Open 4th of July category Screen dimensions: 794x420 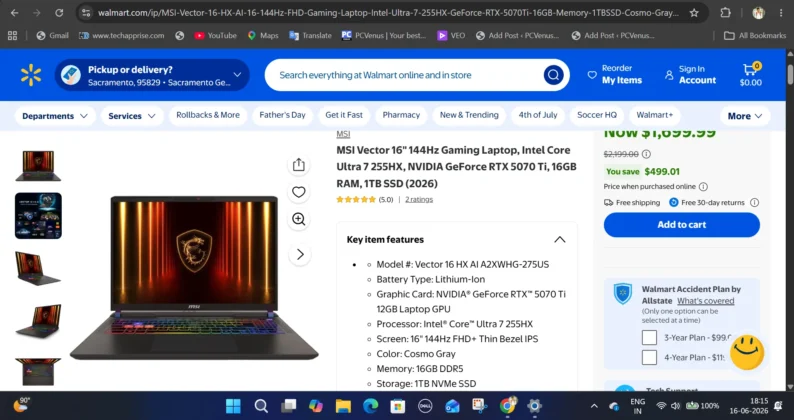538,115
